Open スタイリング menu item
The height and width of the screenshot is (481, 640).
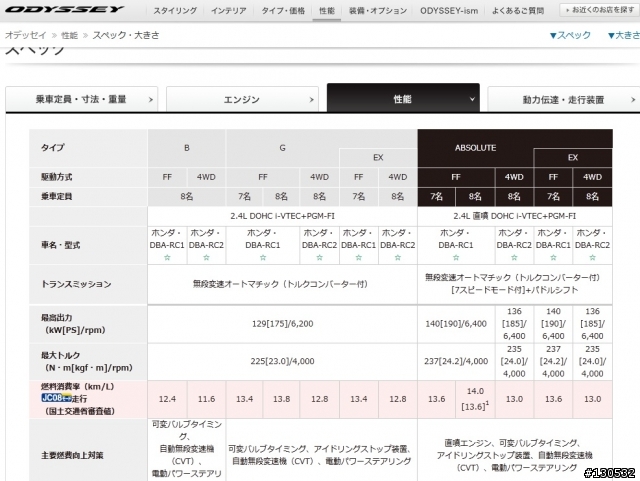pyautogui.click(x=175, y=11)
